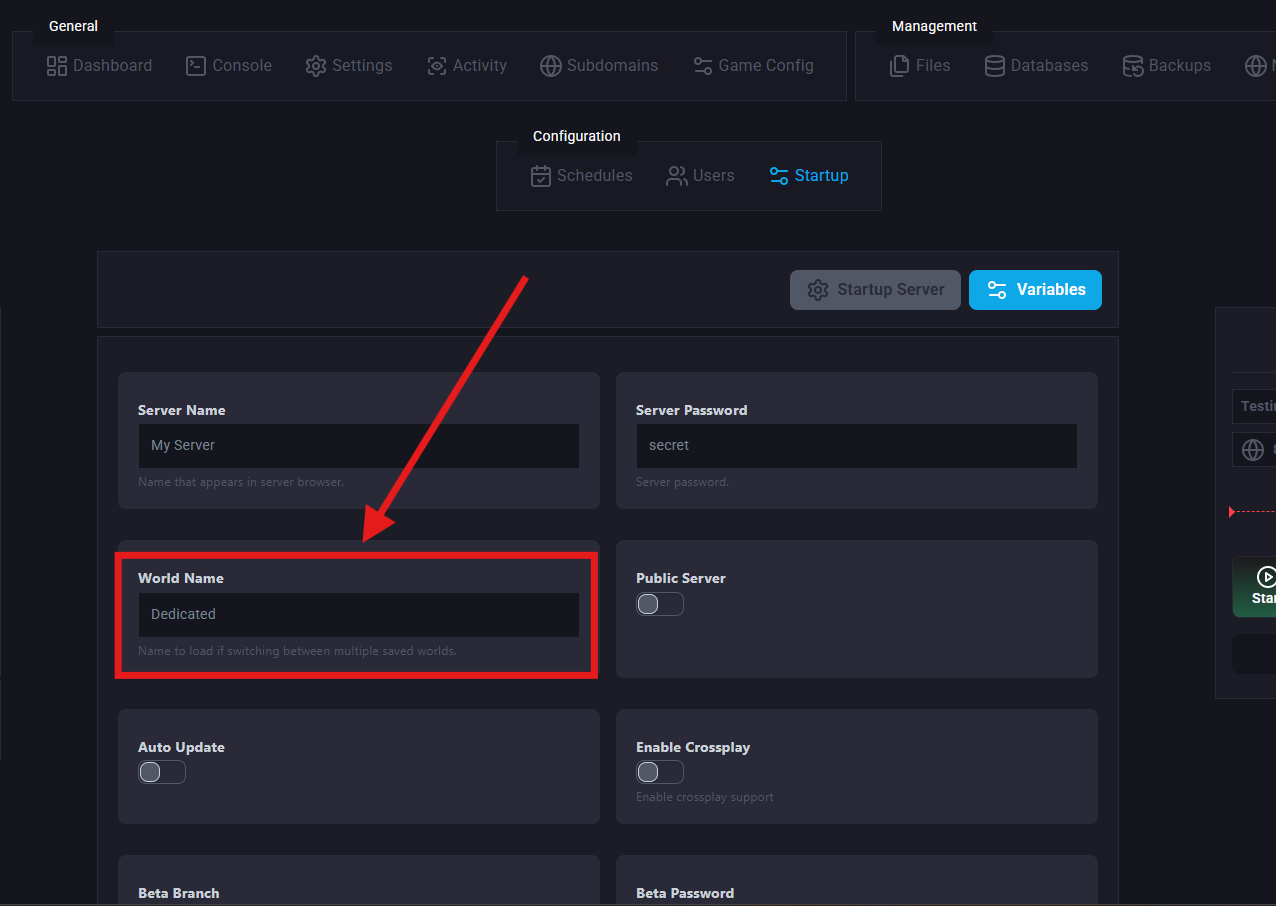Turn on Enable Crossplay switch
Viewport: 1276px width, 906px height.
coord(660,772)
